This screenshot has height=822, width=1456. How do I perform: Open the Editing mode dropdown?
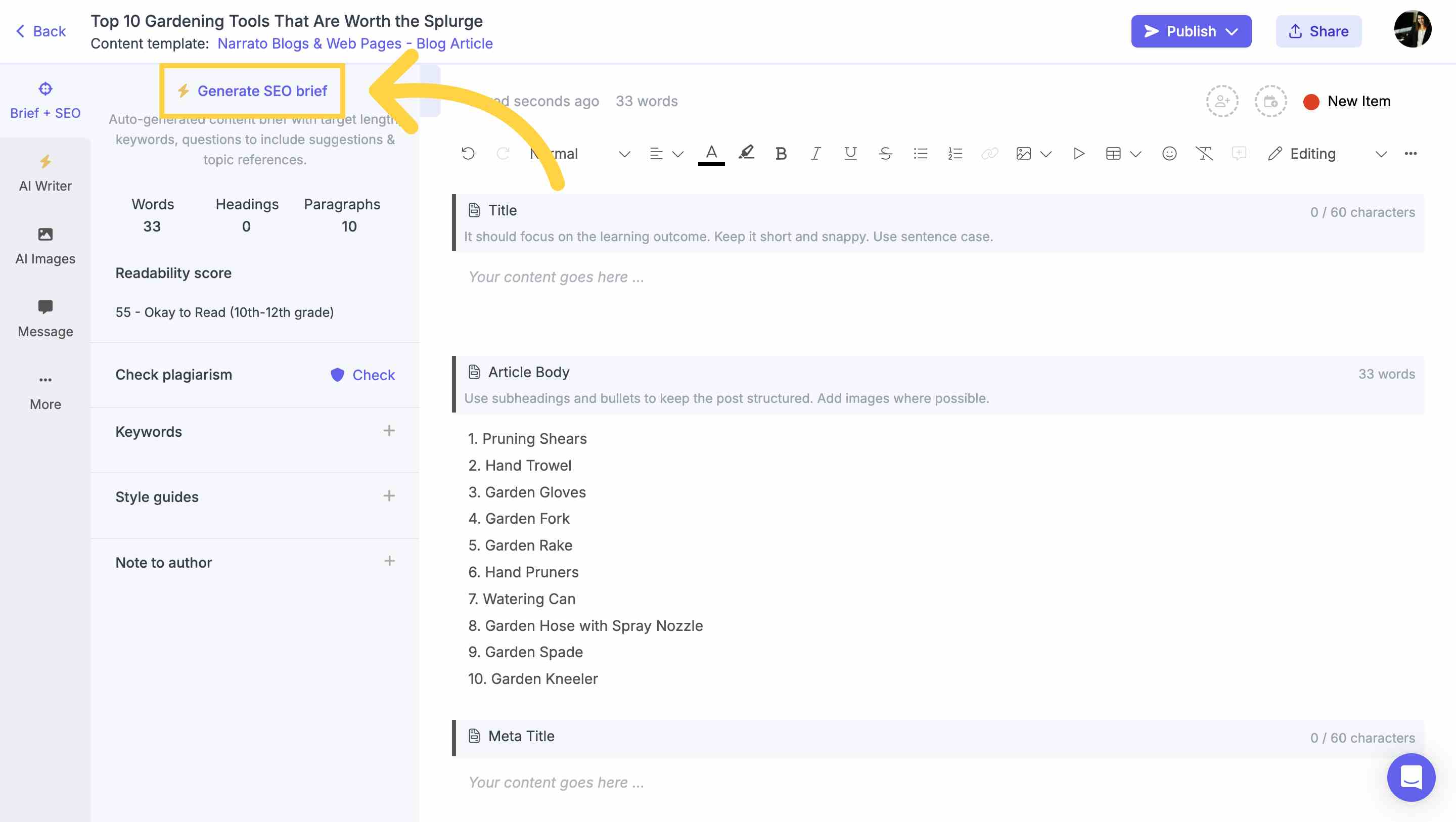click(1328, 154)
